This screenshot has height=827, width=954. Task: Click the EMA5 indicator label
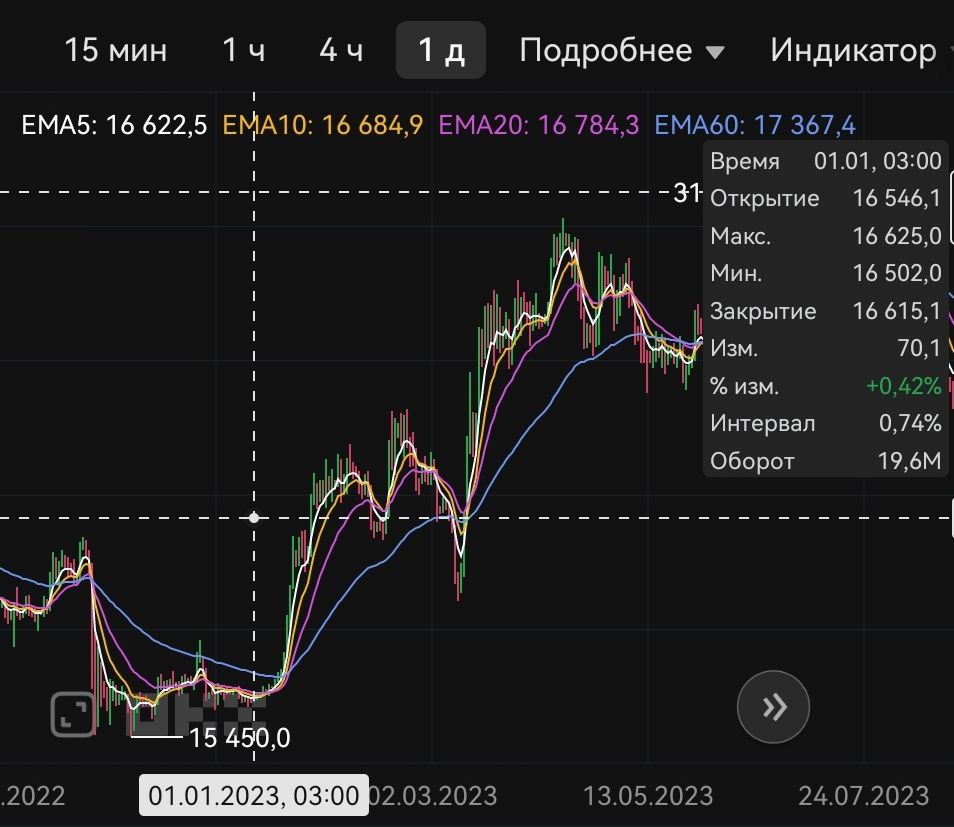point(114,125)
